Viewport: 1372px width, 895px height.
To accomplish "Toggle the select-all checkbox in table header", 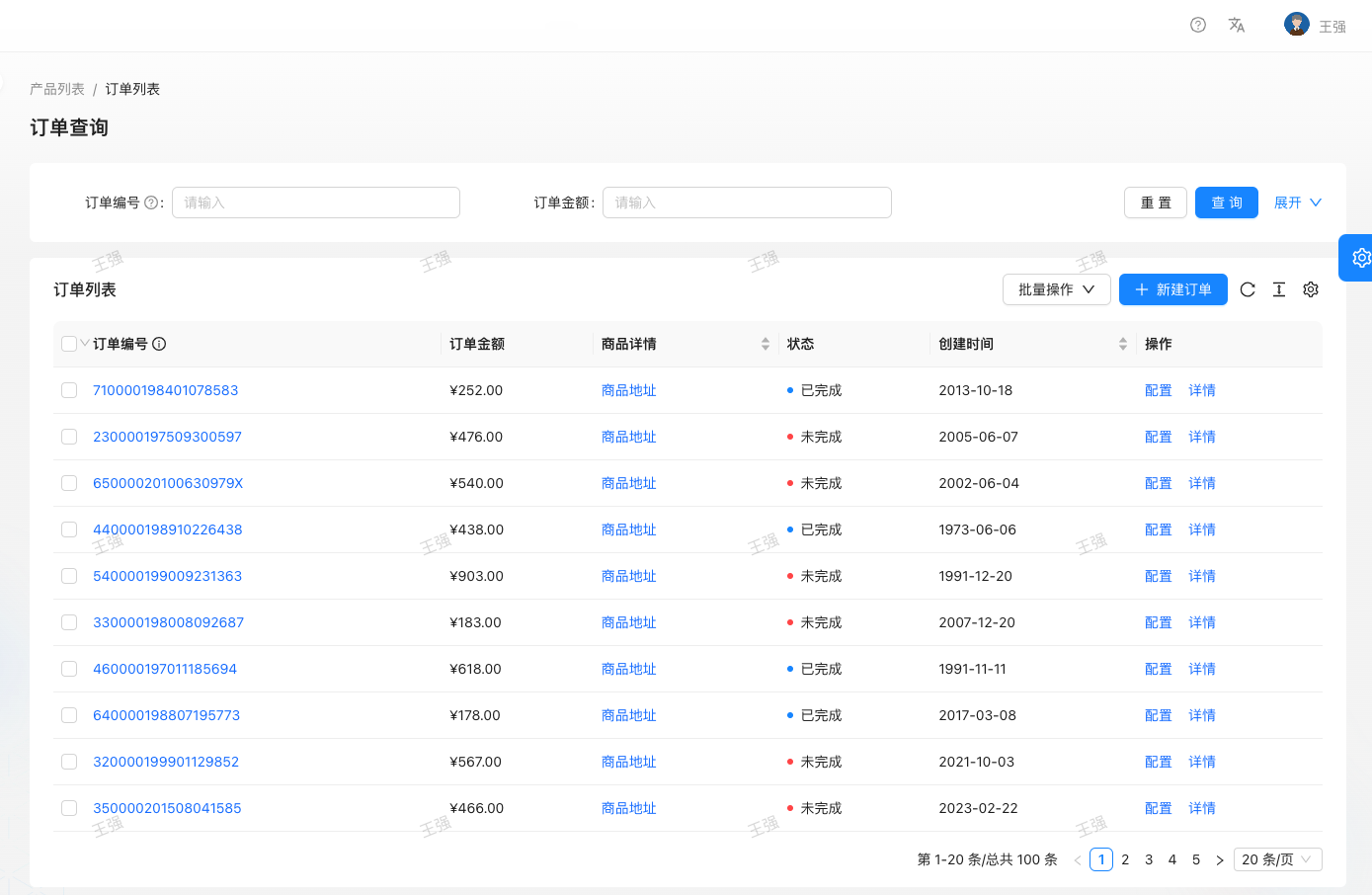I will 69,344.
